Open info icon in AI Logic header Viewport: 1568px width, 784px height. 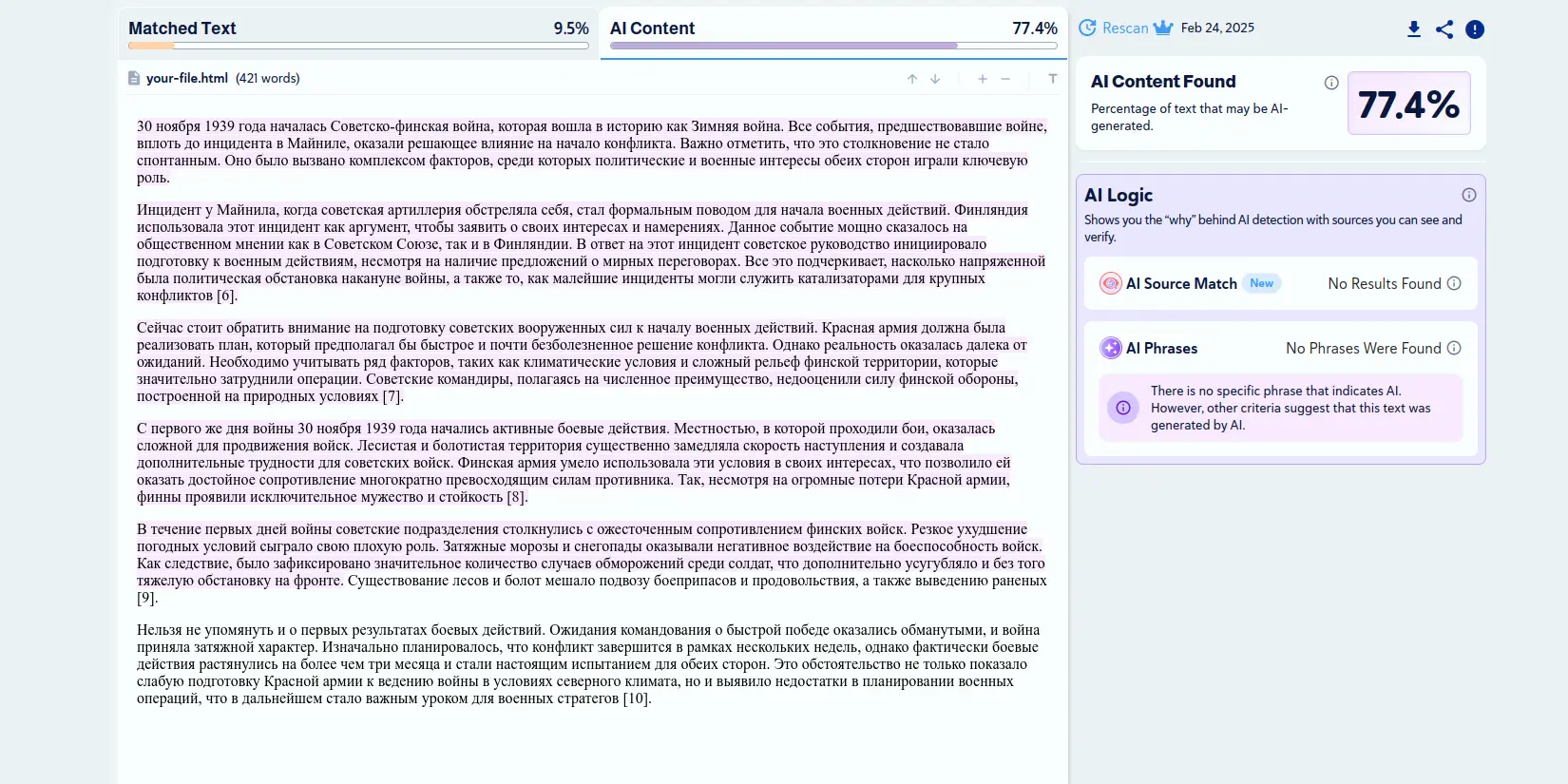1468,195
